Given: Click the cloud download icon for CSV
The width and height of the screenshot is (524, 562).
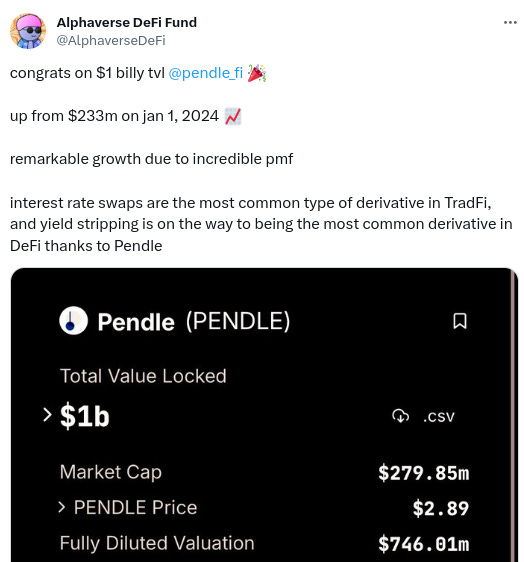Looking at the screenshot, I should click(400, 416).
